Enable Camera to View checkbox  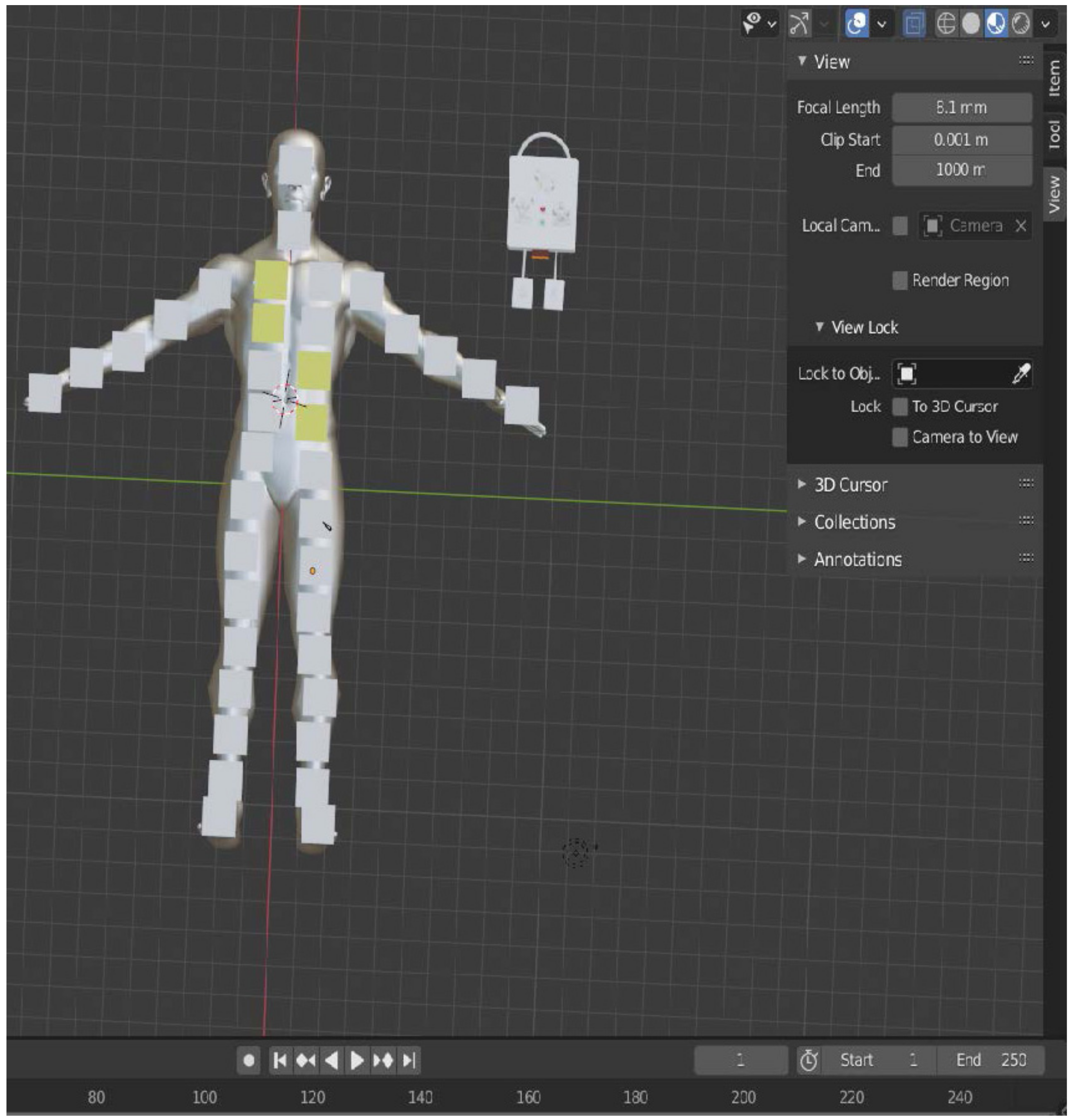pyautogui.click(x=900, y=437)
